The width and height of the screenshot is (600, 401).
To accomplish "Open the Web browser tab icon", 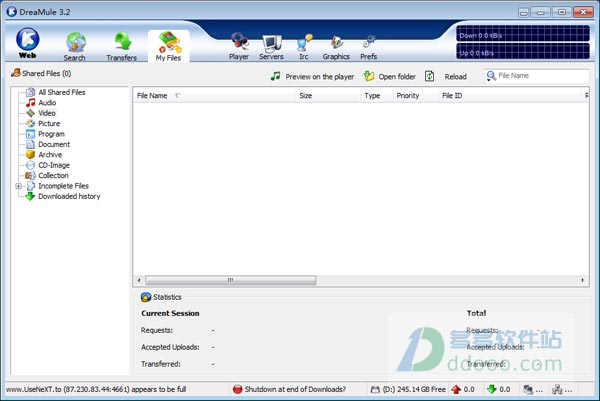I will (x=28, y=42).
